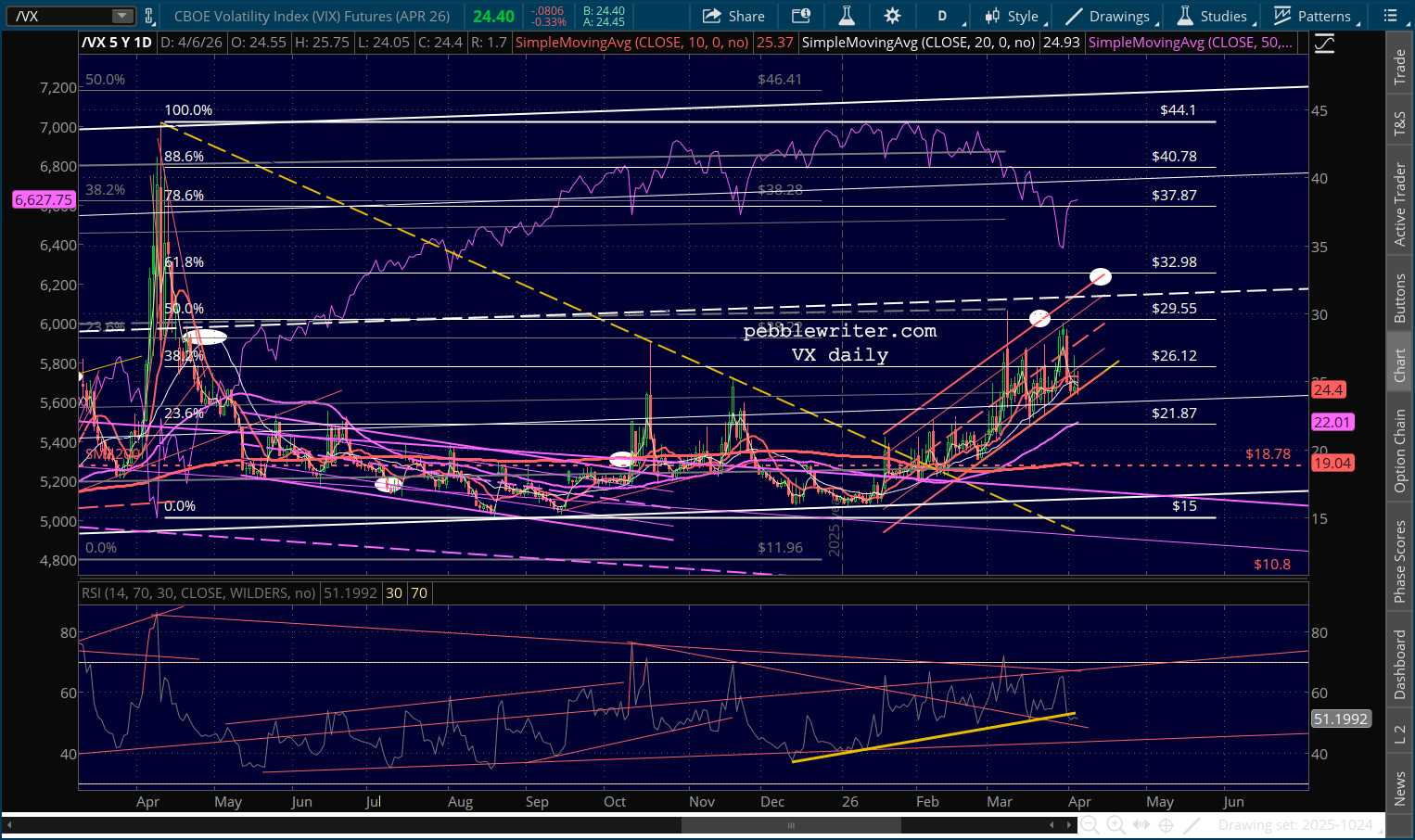Zoom in using the magnifier plus icon
The image size is (1415, 840).
point(1115,824)
